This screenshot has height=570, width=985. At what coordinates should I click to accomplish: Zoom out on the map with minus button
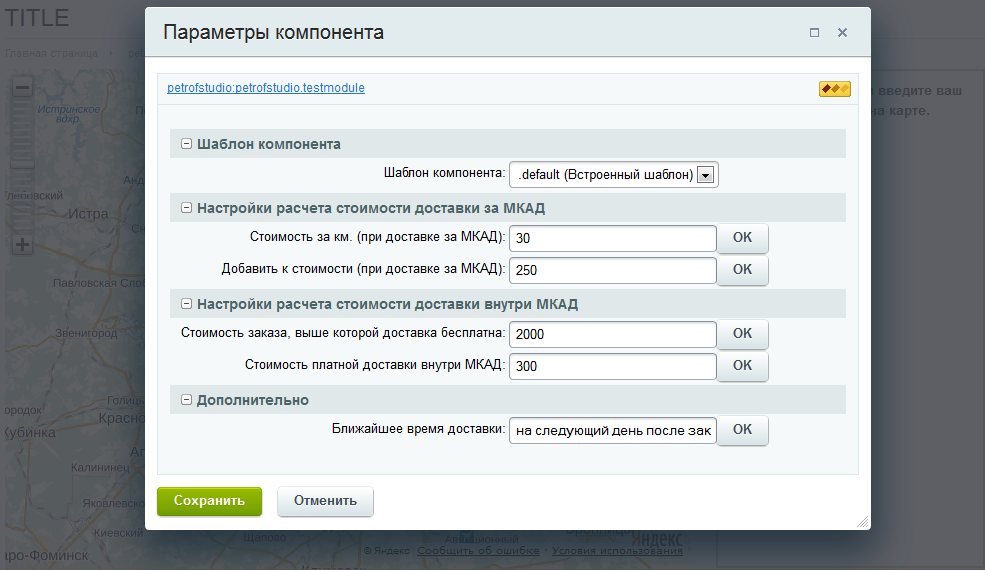(22, 87)
